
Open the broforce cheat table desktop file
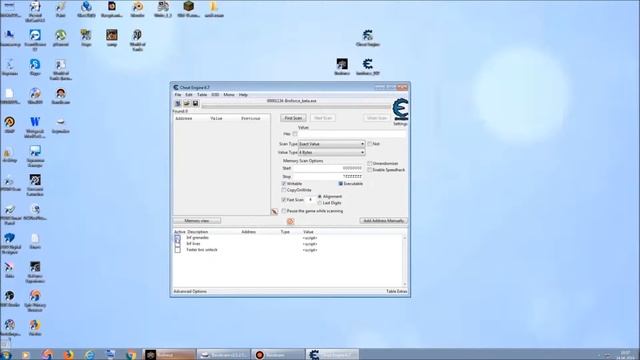point(367,67)
